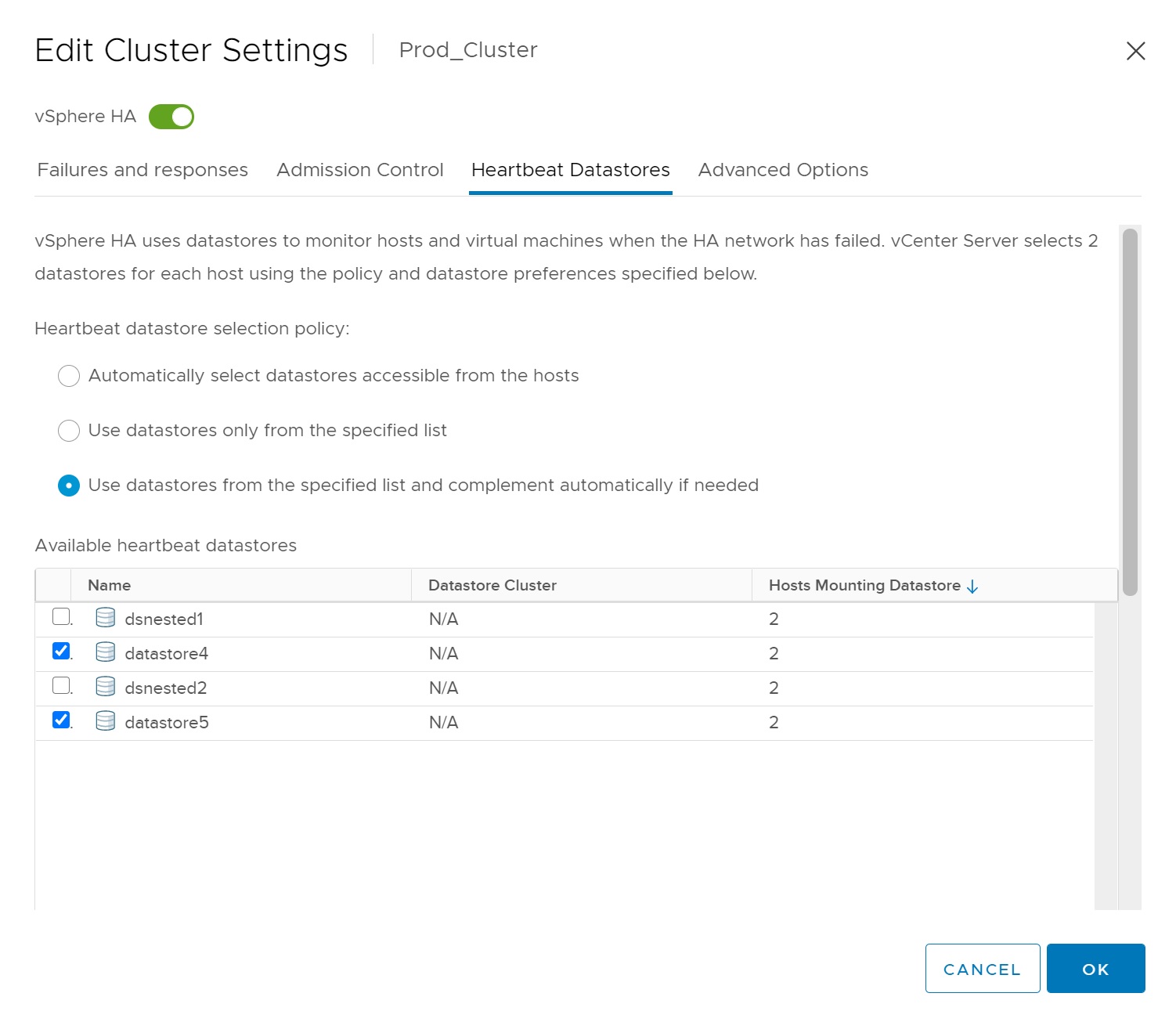Click the sort arrow on Hosts Mounting Datastore
The height and width of the screenshot is (1022, 1176).
click(972, 587)
